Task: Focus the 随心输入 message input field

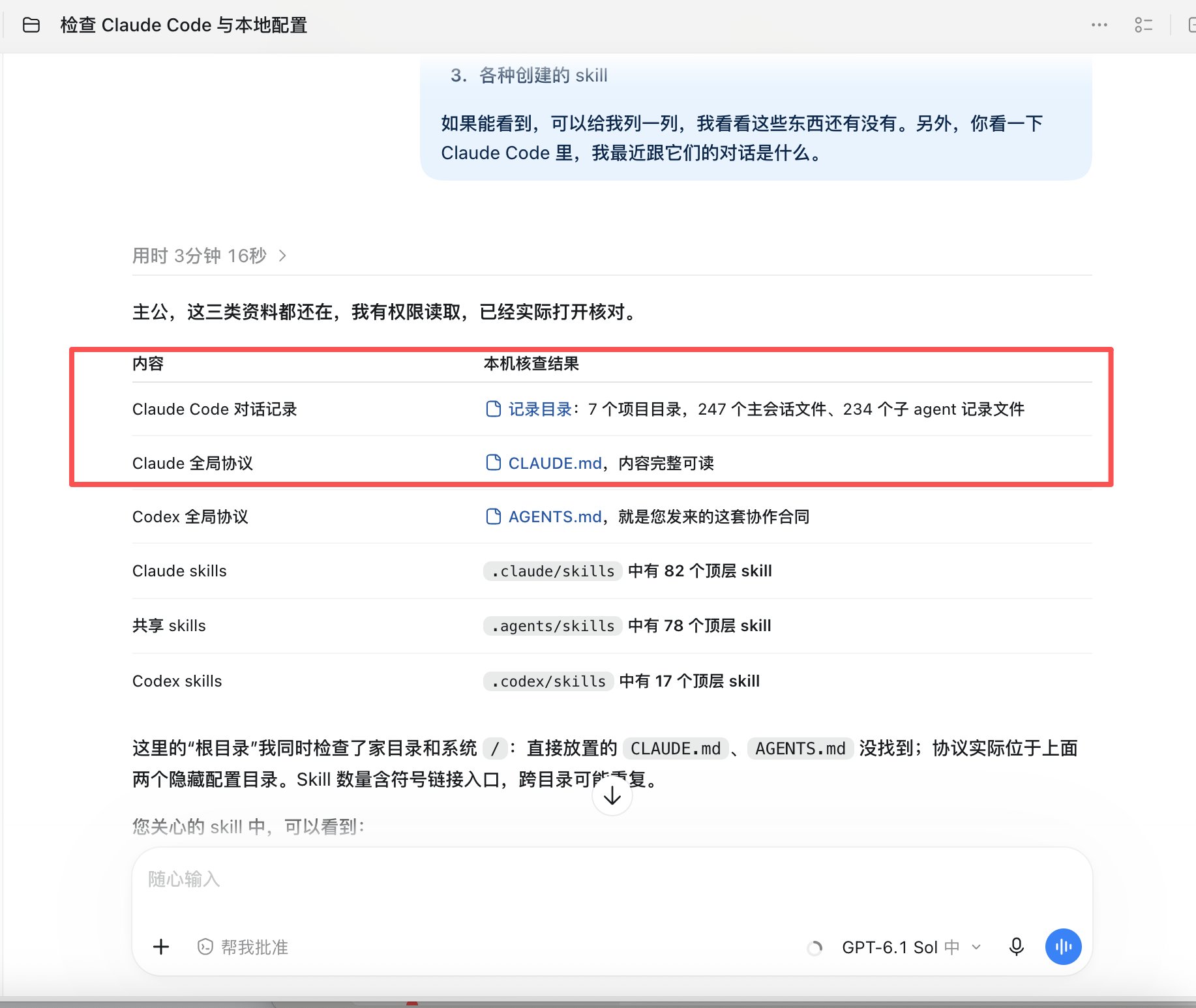Action: (x=612, y=880)
